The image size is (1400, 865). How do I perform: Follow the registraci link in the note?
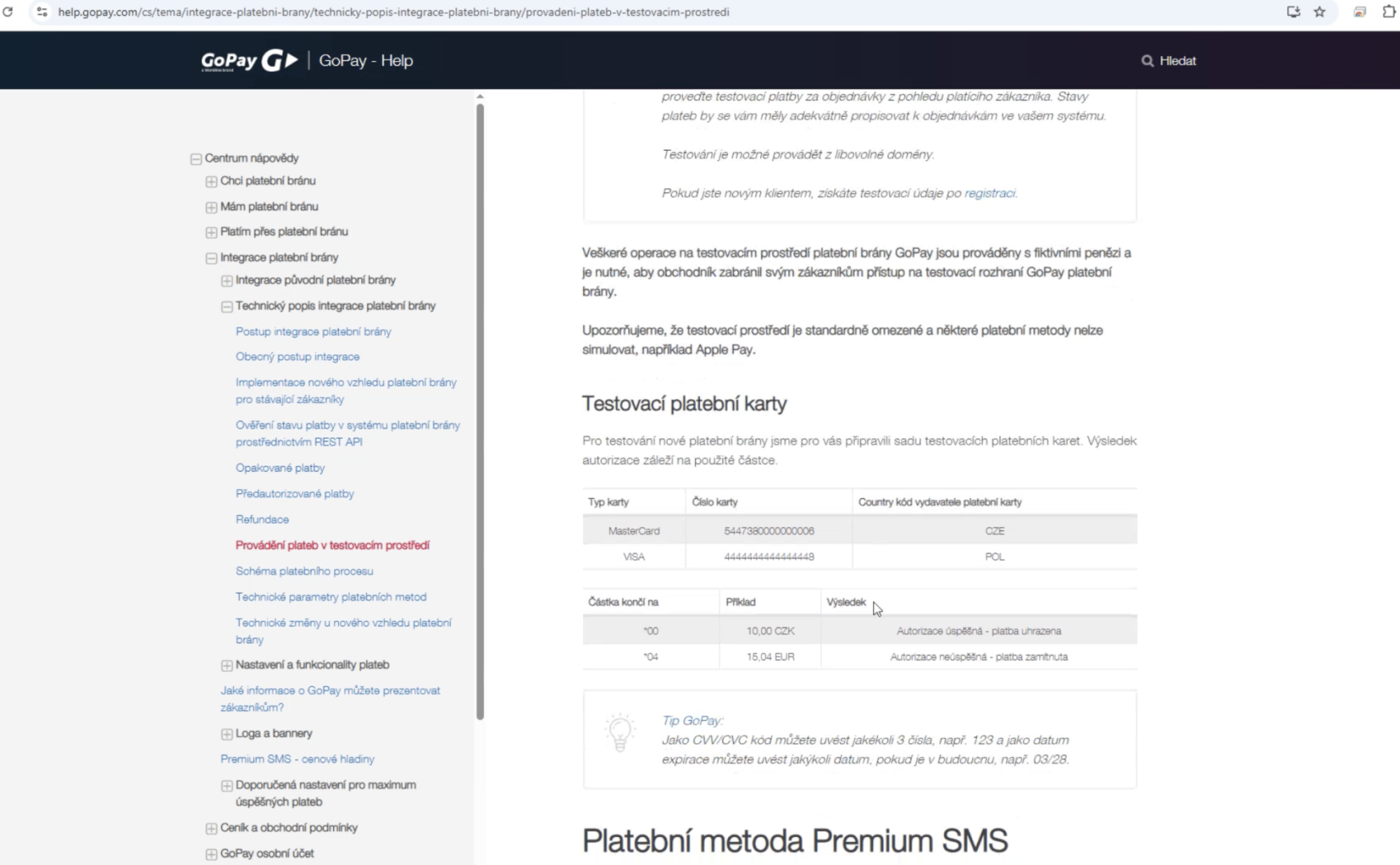(x=990, y=193)
